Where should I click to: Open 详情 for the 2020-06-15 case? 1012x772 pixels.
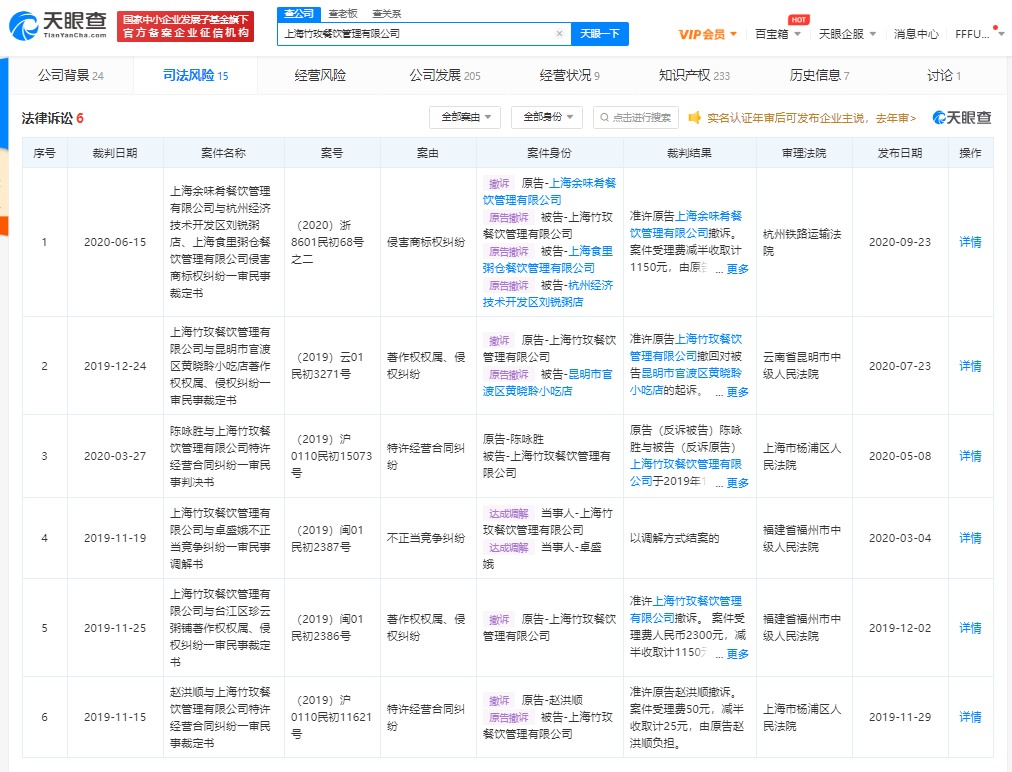click(970, 242)
